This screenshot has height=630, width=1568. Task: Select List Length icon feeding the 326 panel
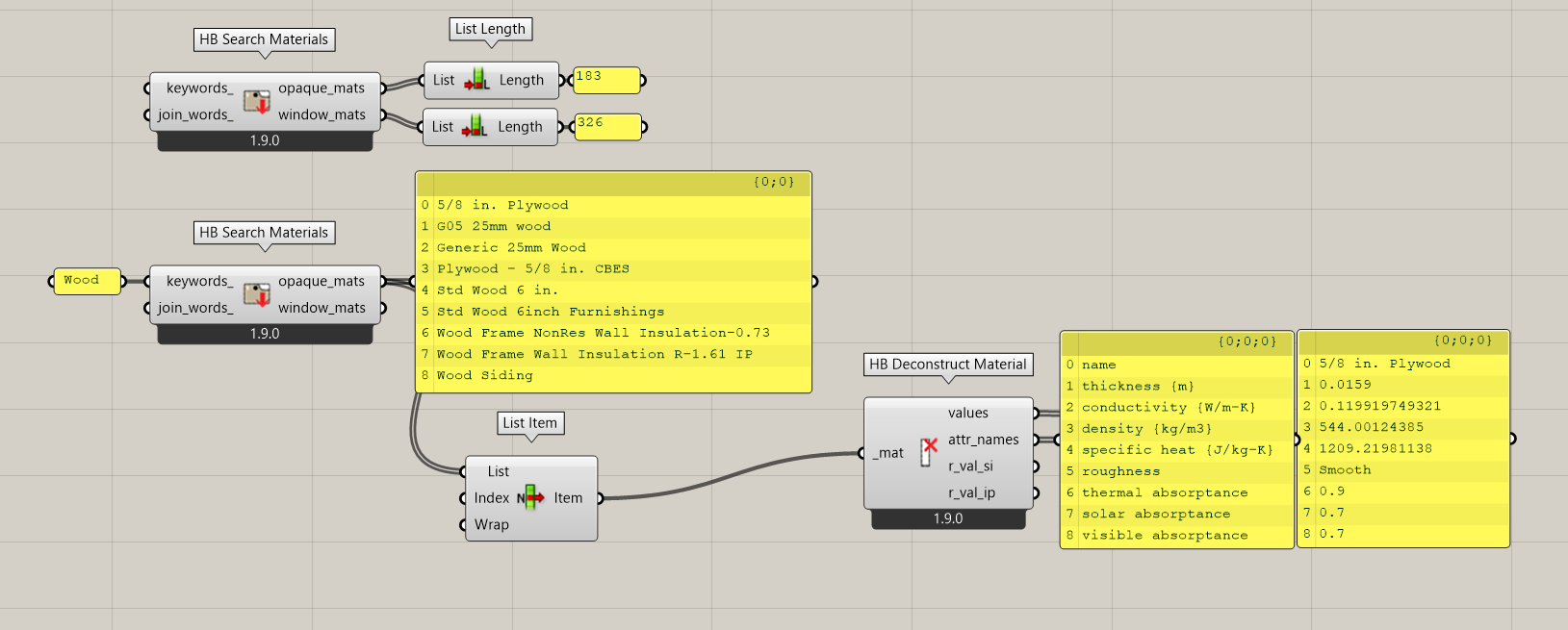475,126
